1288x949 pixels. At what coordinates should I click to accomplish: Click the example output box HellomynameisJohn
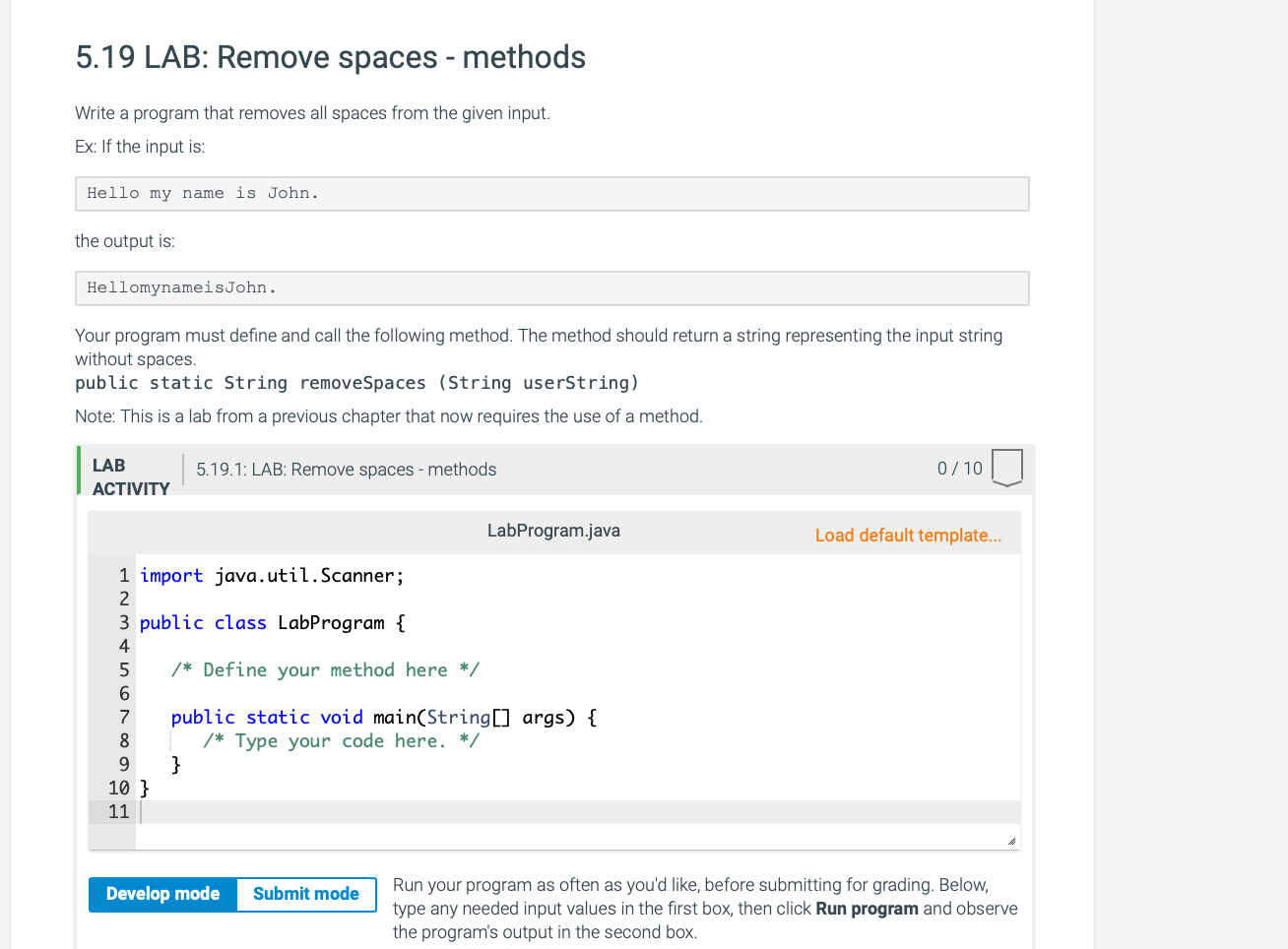pyautogui.click(x=181, y=288)
